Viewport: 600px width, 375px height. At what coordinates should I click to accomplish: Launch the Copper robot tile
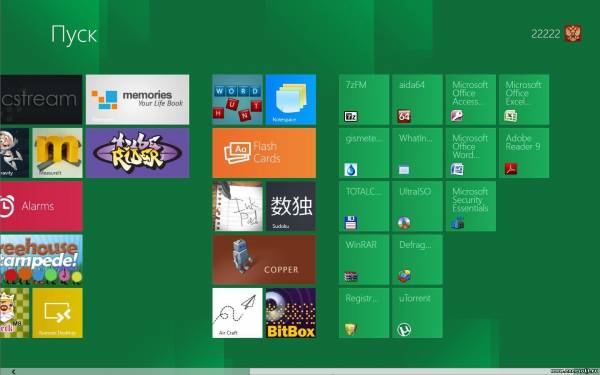click(x=264, y=260)
